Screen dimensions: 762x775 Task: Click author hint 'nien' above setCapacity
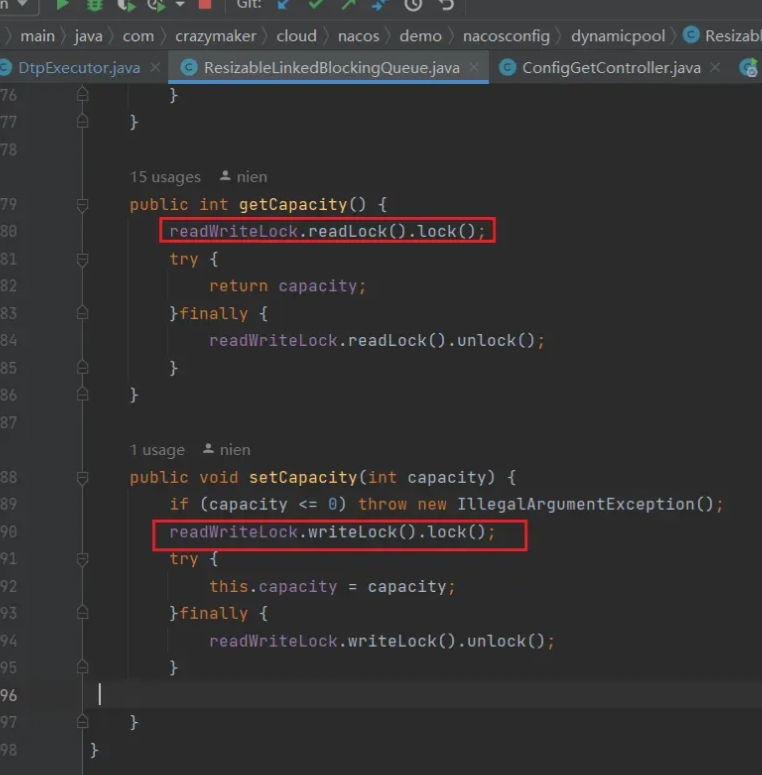pyautogui.click(x=227, y=449)
